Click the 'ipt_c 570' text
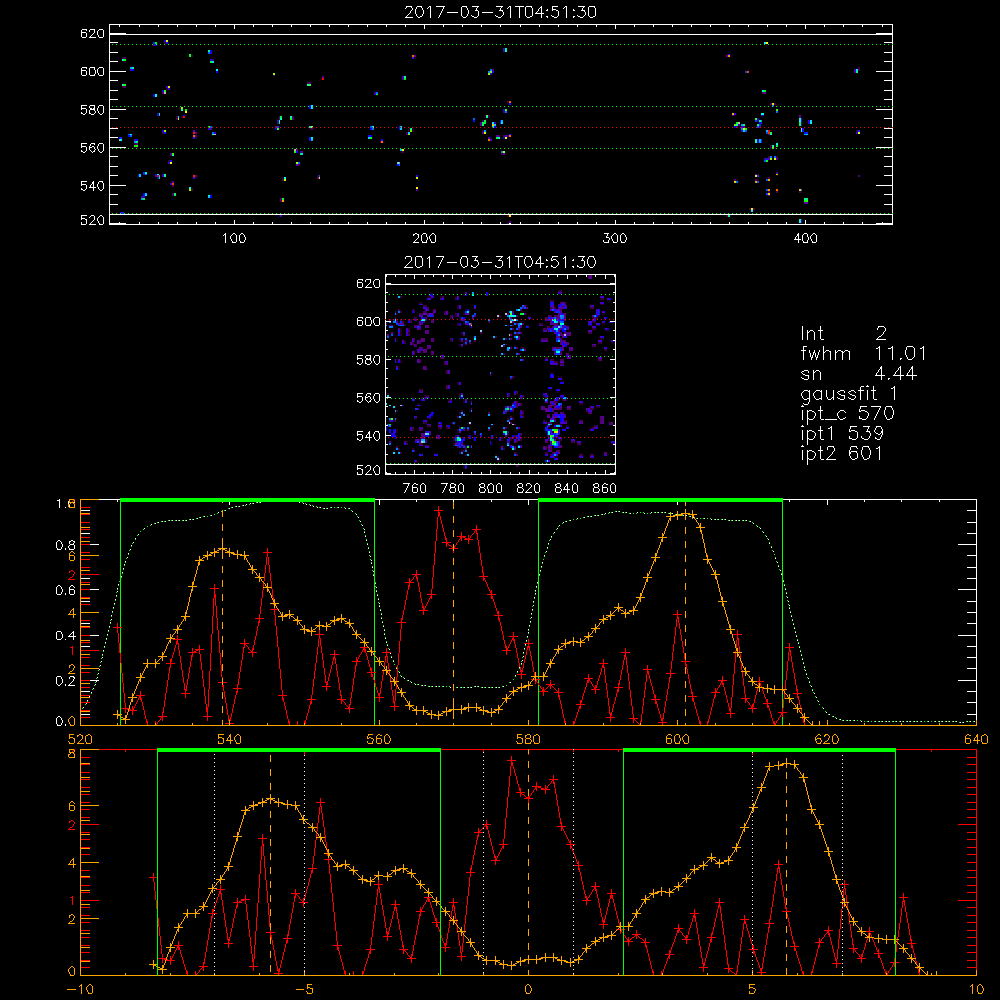 tap(848, 414)
